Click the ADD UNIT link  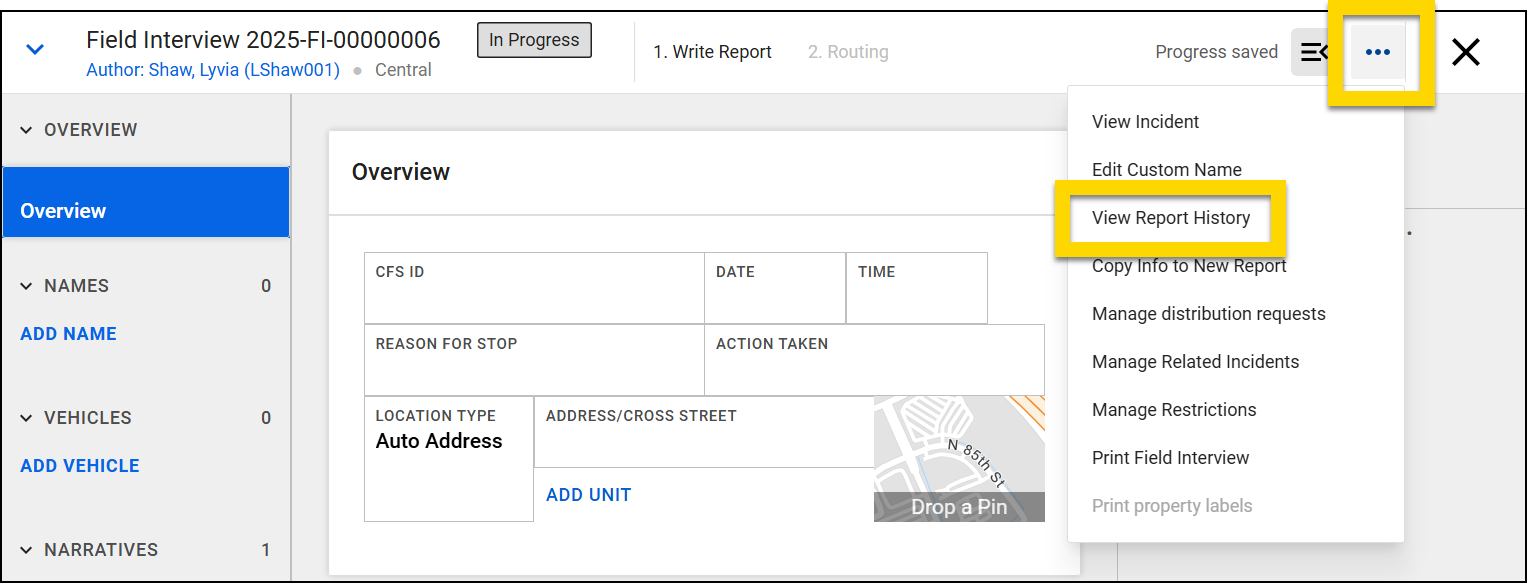(x=588, y=494)
